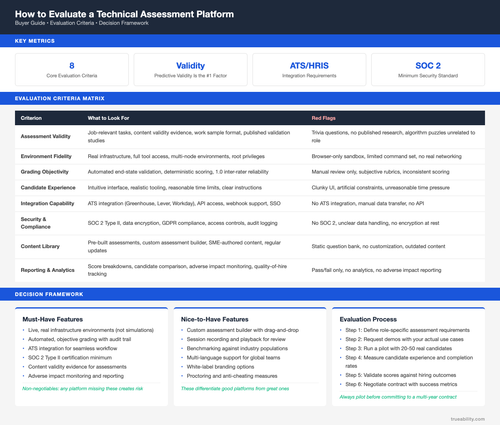
Task: Click the 'SOC 2' metric heading
Action: 428,65
